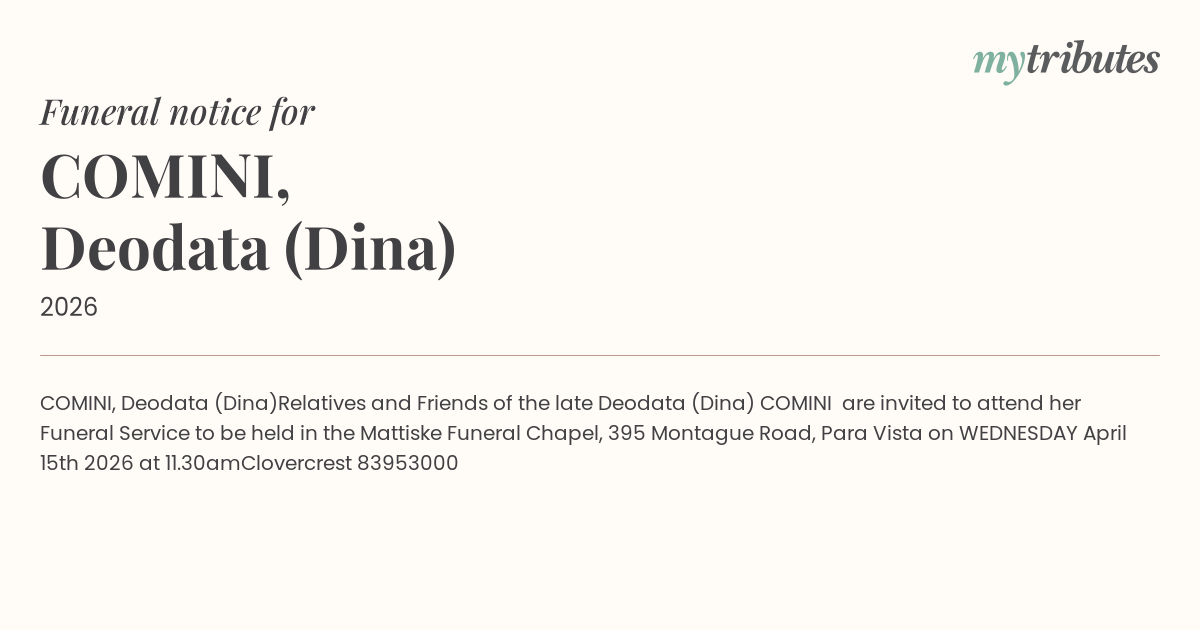The height and width of the screenshot is (630, 1200).
Task: Click the phone number 83953000
Action: 407,463
